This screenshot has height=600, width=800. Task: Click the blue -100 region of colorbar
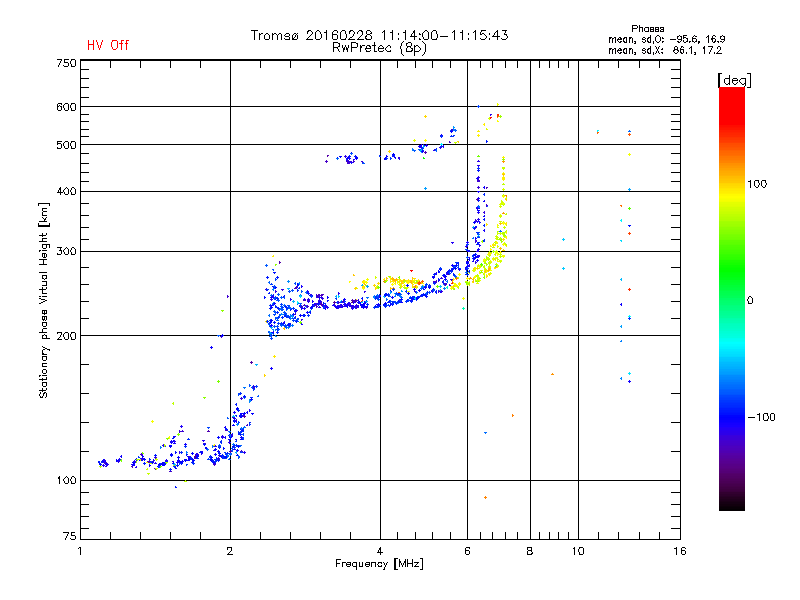point(732,417)
